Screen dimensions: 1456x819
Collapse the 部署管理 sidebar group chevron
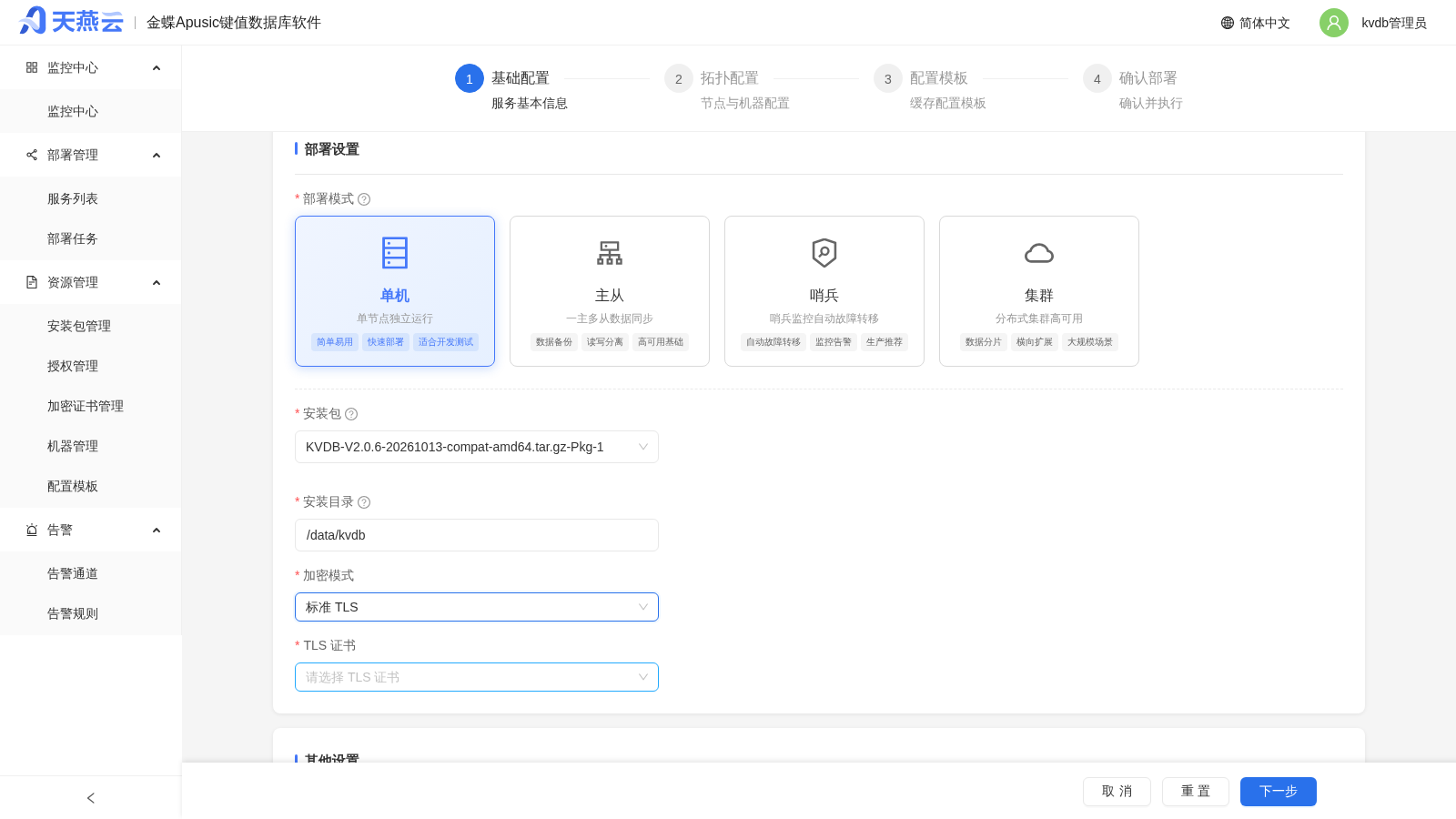click(x=157, y=156)
